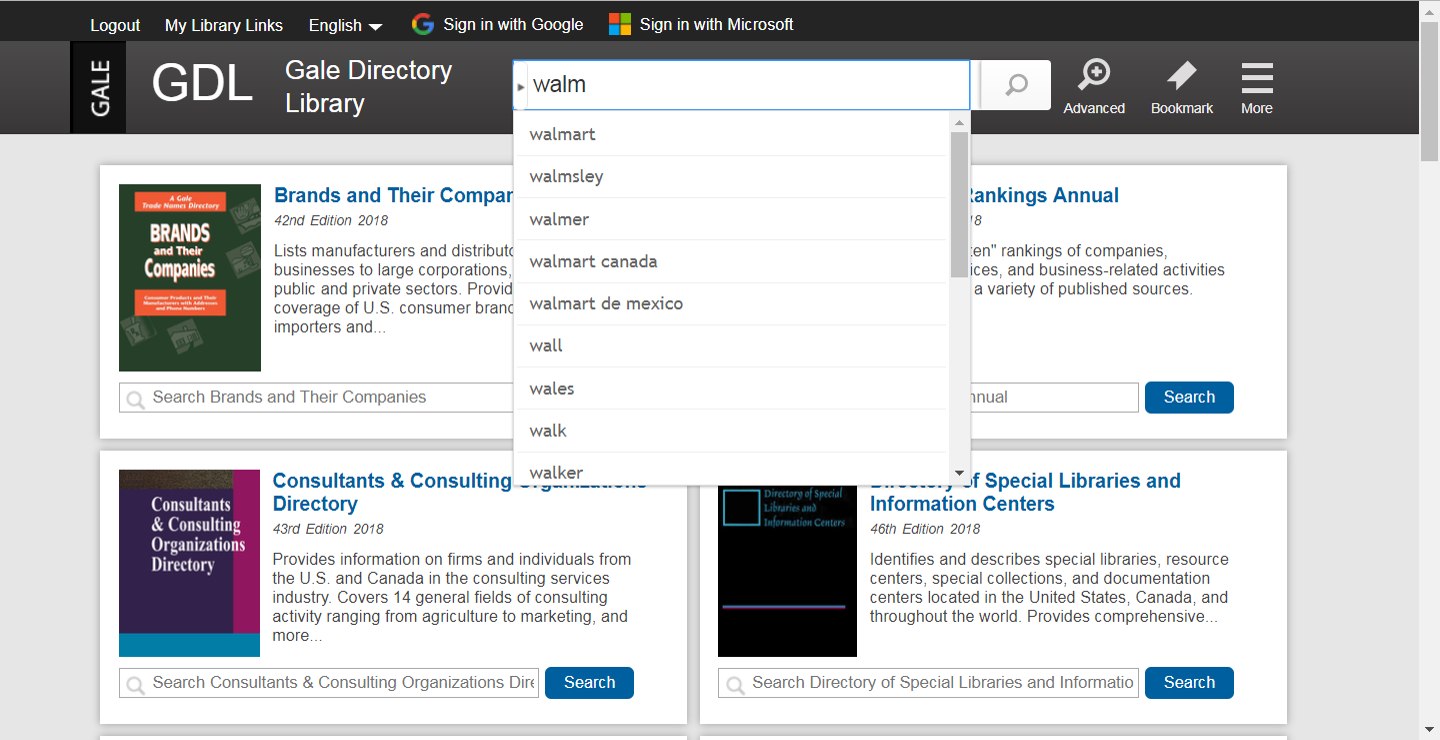1440x740 pixels.
Task: Choose the walk suggestion
Action: tap(730, 430)
